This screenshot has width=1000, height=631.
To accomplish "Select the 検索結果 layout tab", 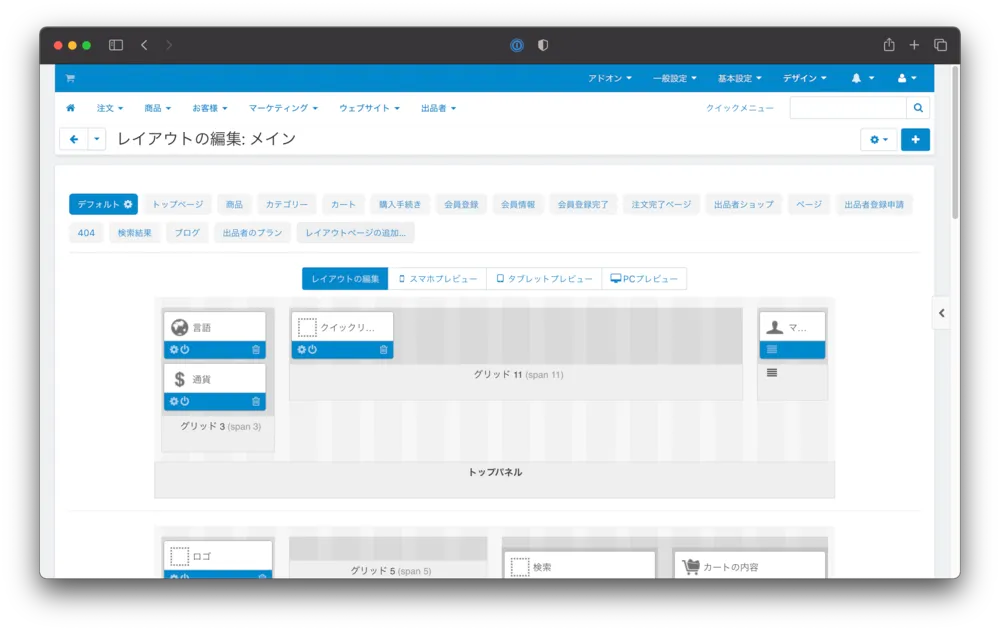I will pyautogui.click(x=135, y=233).
